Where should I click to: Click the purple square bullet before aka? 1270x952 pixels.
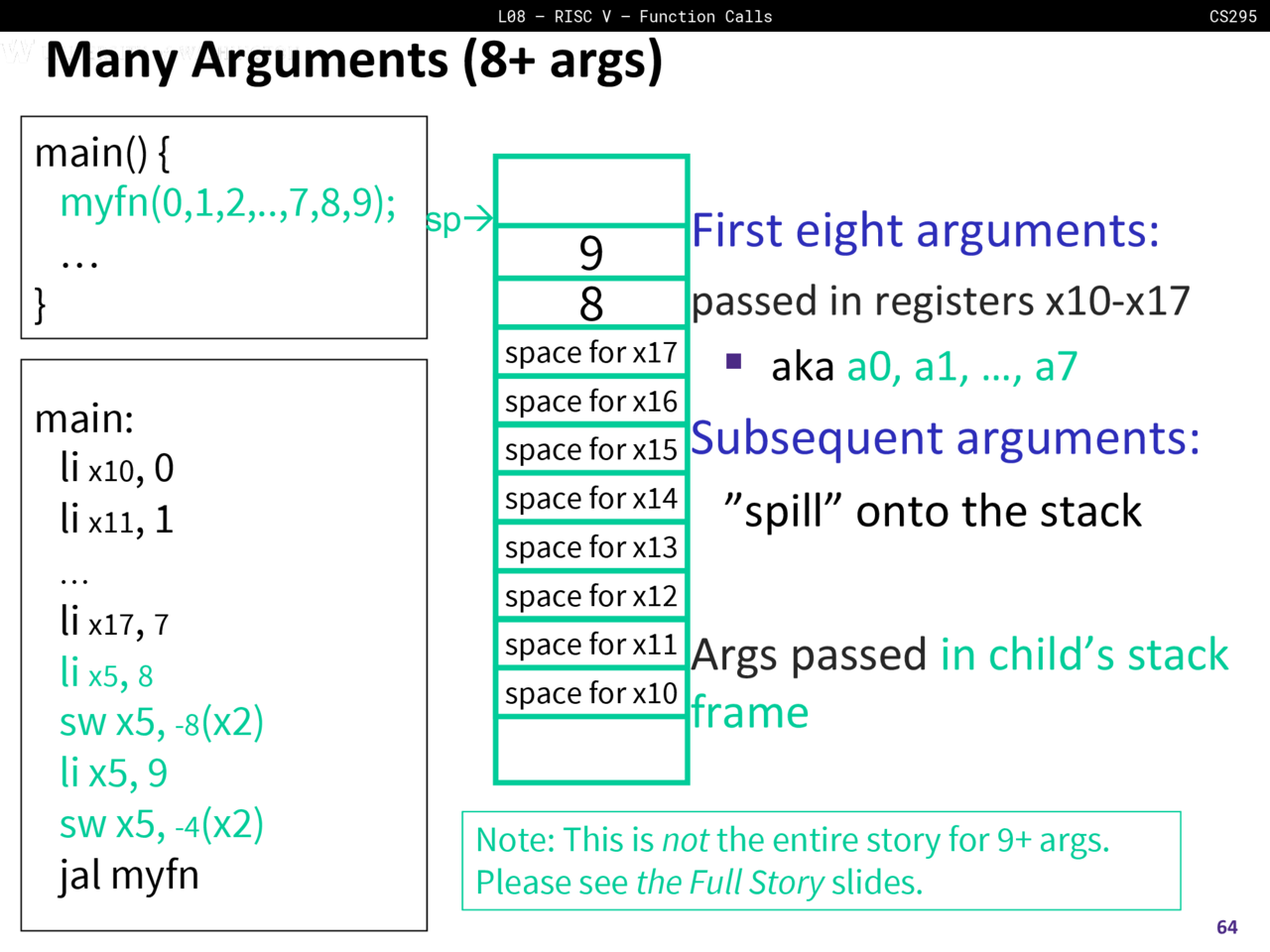pyautogui.click(x=733, y=361)
